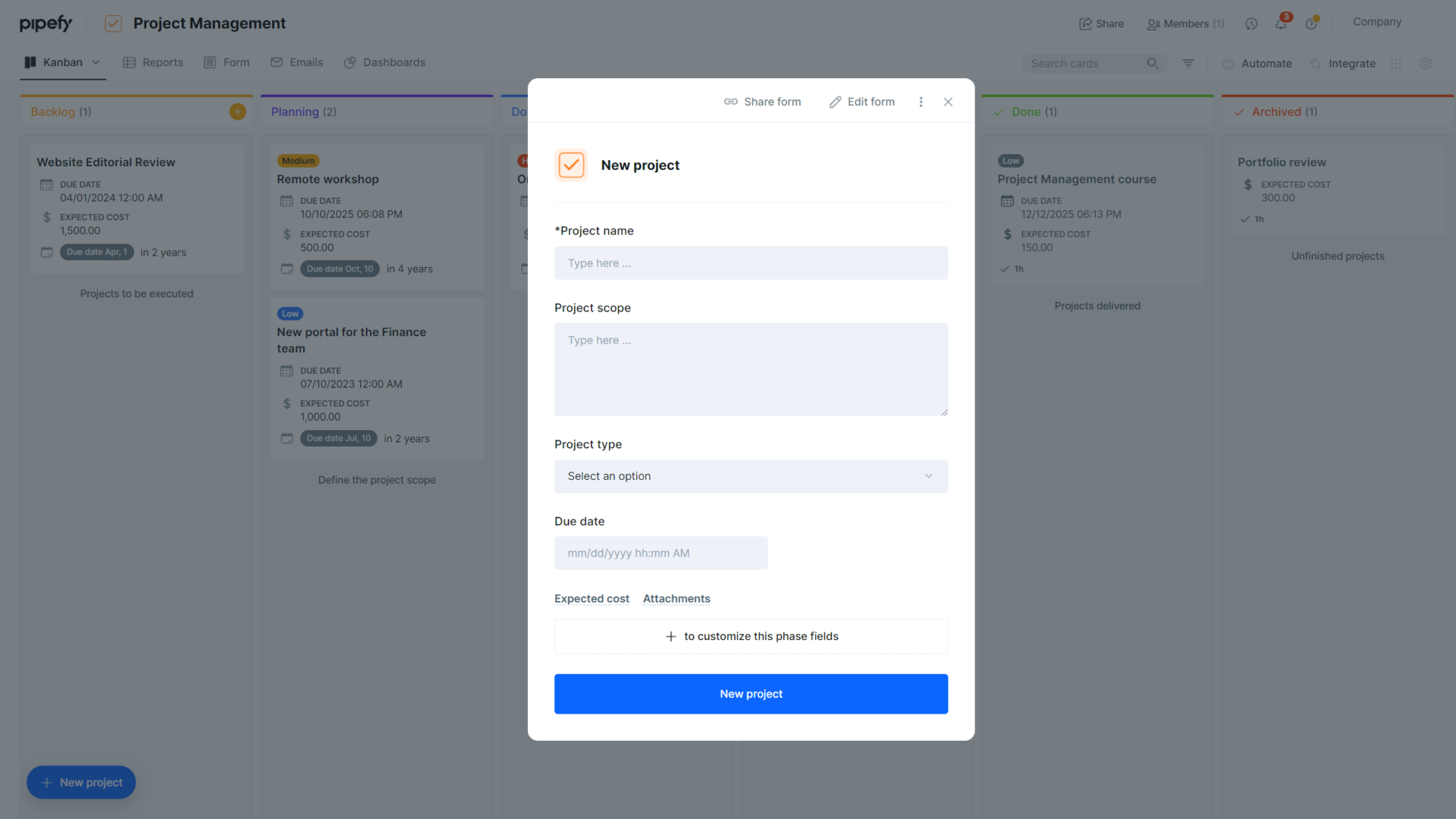Viewport: 1456px width, 819px height.
Task: Click the orange checked pipe icon beside New project
Action: coord(571,165)
